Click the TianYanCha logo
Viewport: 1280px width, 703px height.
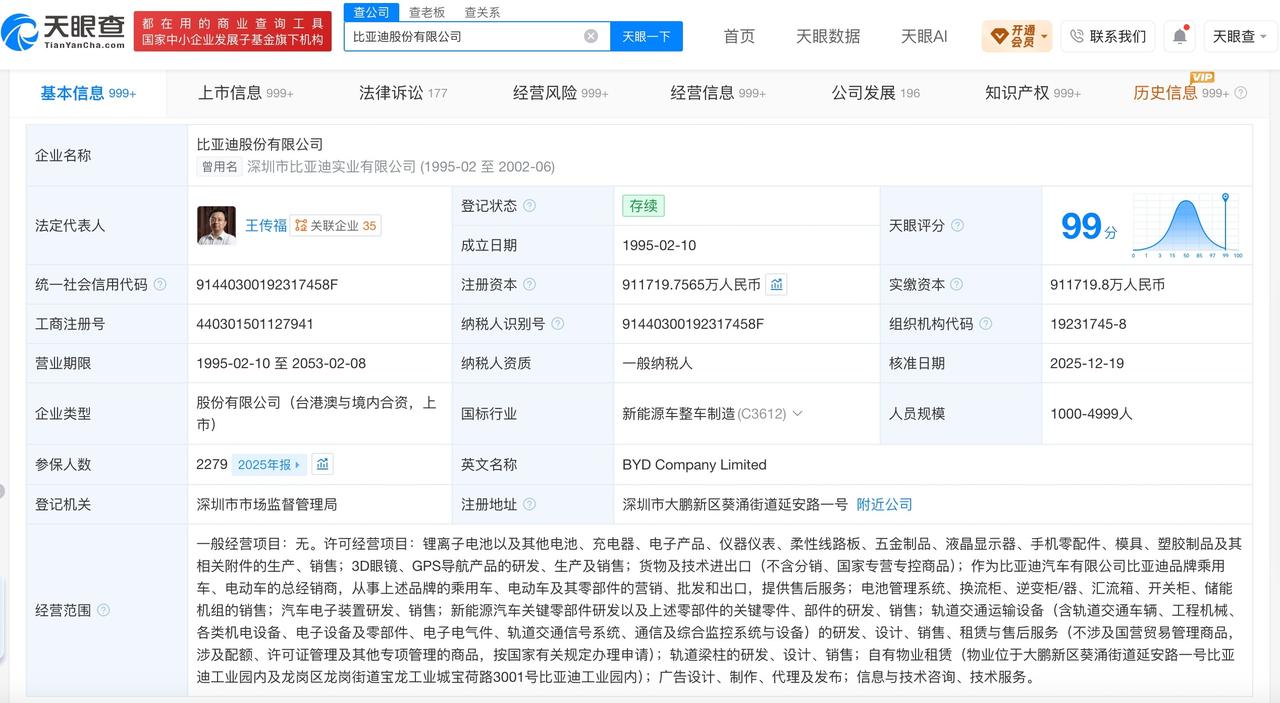tap(64, 32)
